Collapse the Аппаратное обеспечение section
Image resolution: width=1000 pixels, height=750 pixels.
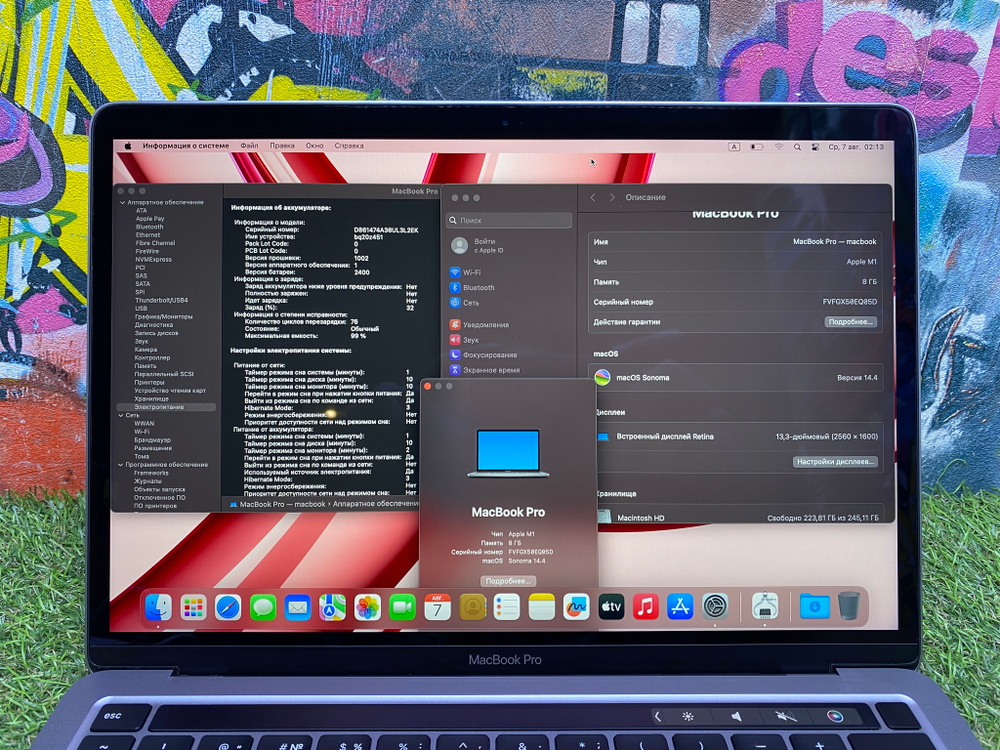[123, 202]
